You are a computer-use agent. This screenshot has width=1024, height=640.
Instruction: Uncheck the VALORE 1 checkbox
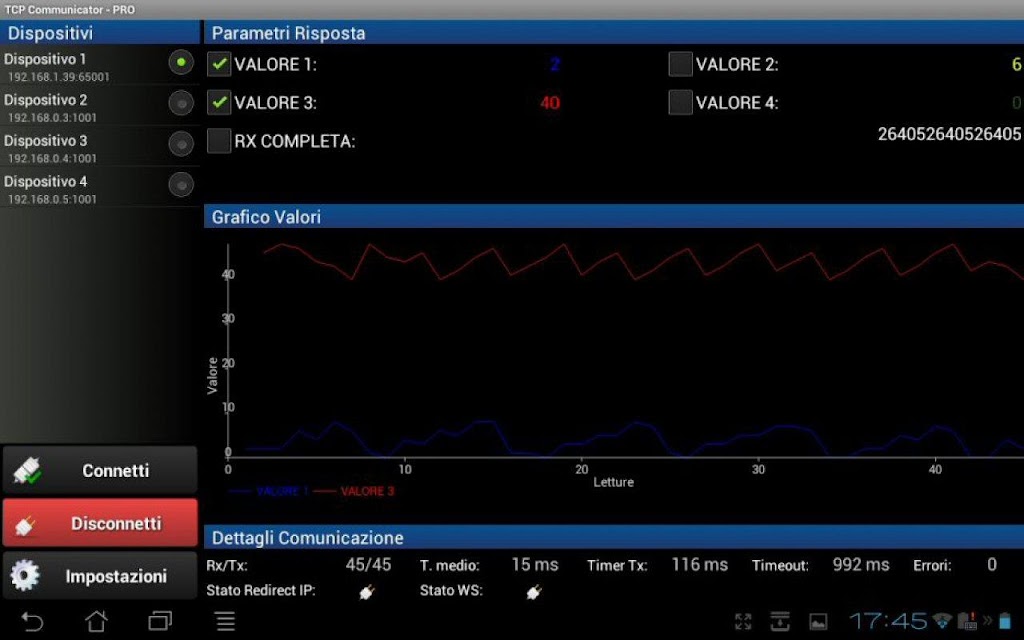coord(219,64)
